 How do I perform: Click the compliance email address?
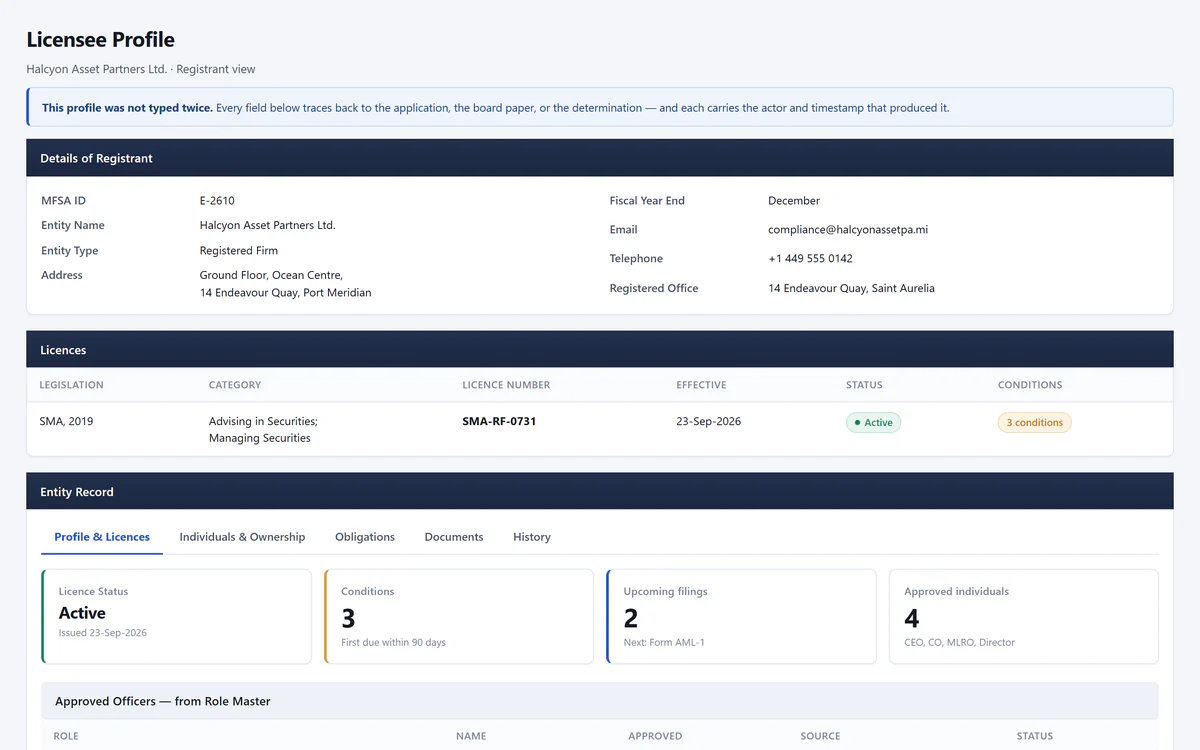tap(848, 230)
